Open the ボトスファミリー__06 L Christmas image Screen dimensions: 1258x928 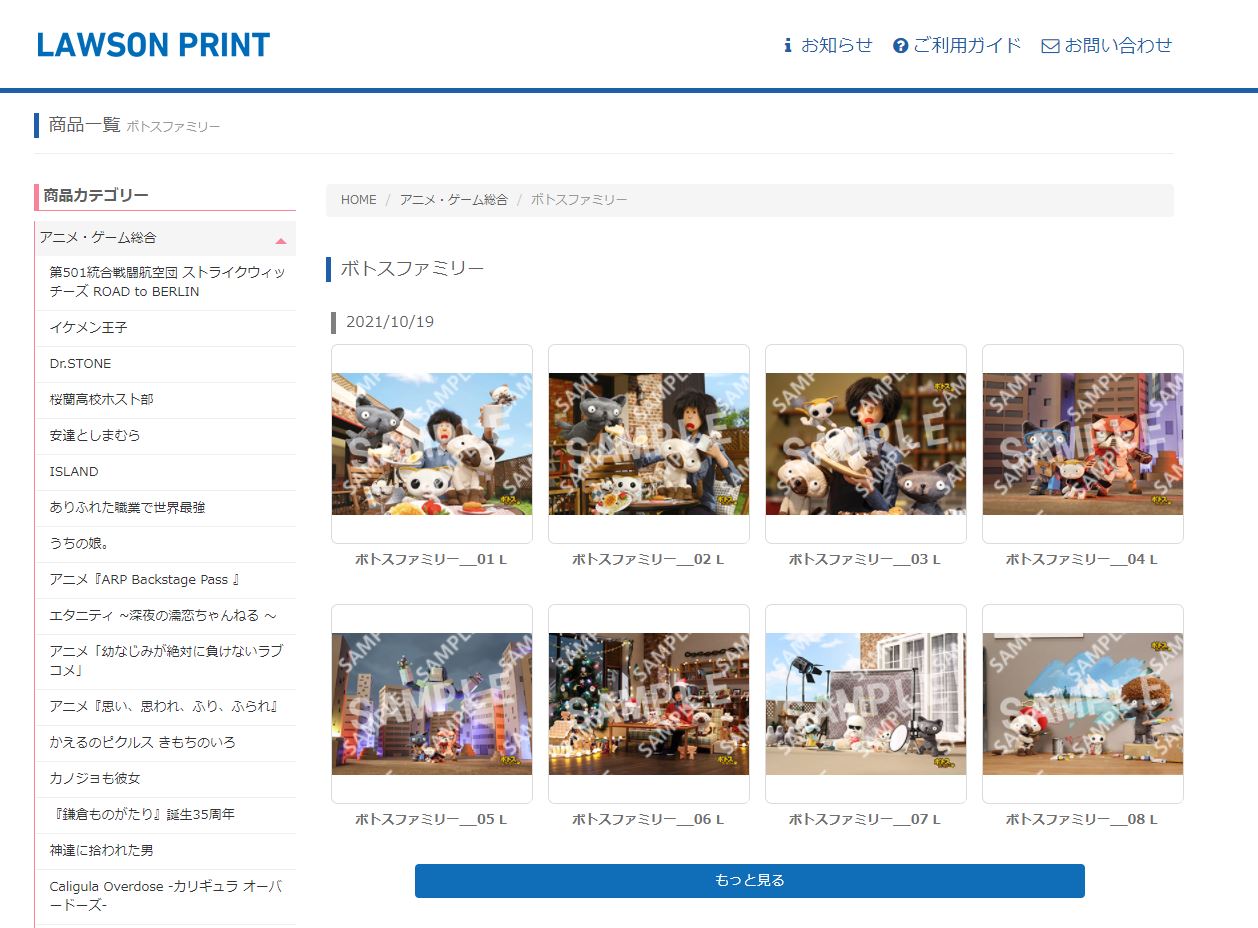click(648, 703)
